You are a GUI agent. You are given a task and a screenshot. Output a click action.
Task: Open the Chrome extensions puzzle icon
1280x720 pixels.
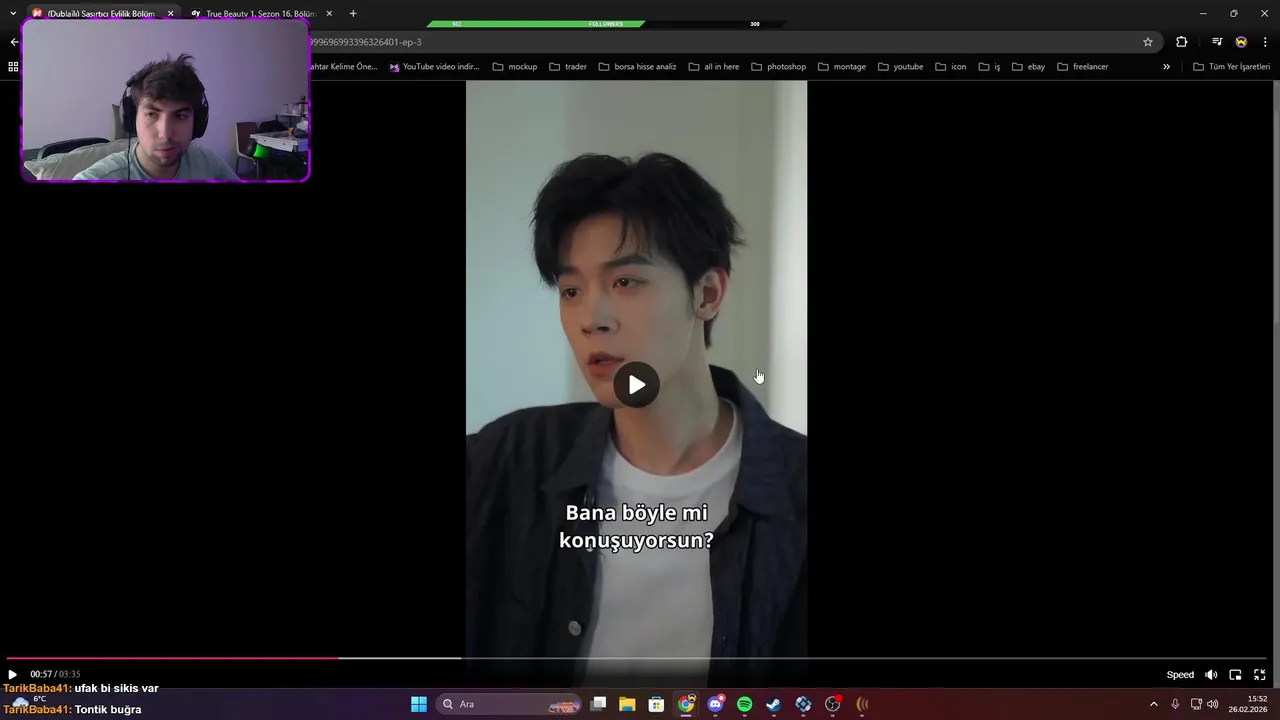pyautogui.click(x=1182, y=42)
